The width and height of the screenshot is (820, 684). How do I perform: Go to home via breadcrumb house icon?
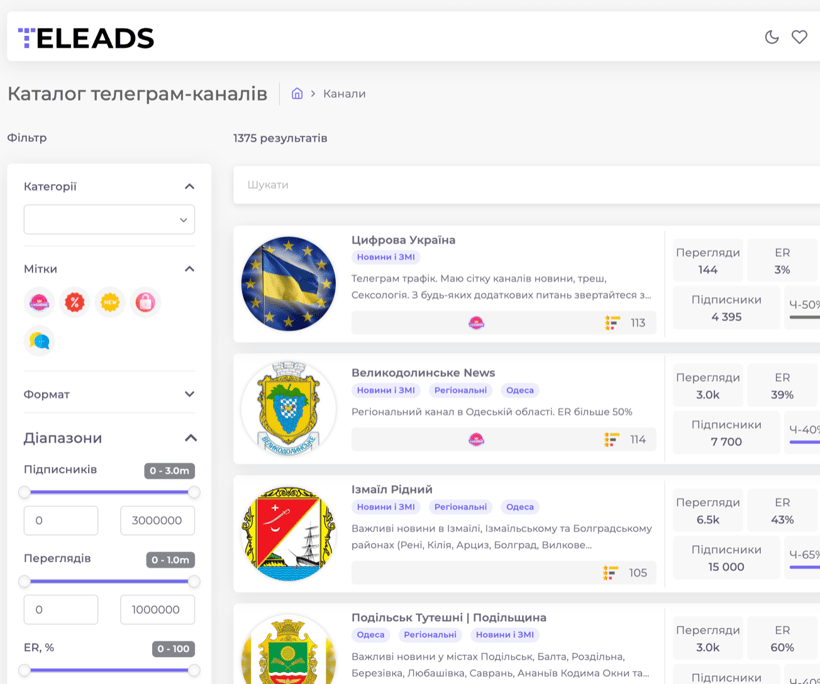(x=297, y=94)
